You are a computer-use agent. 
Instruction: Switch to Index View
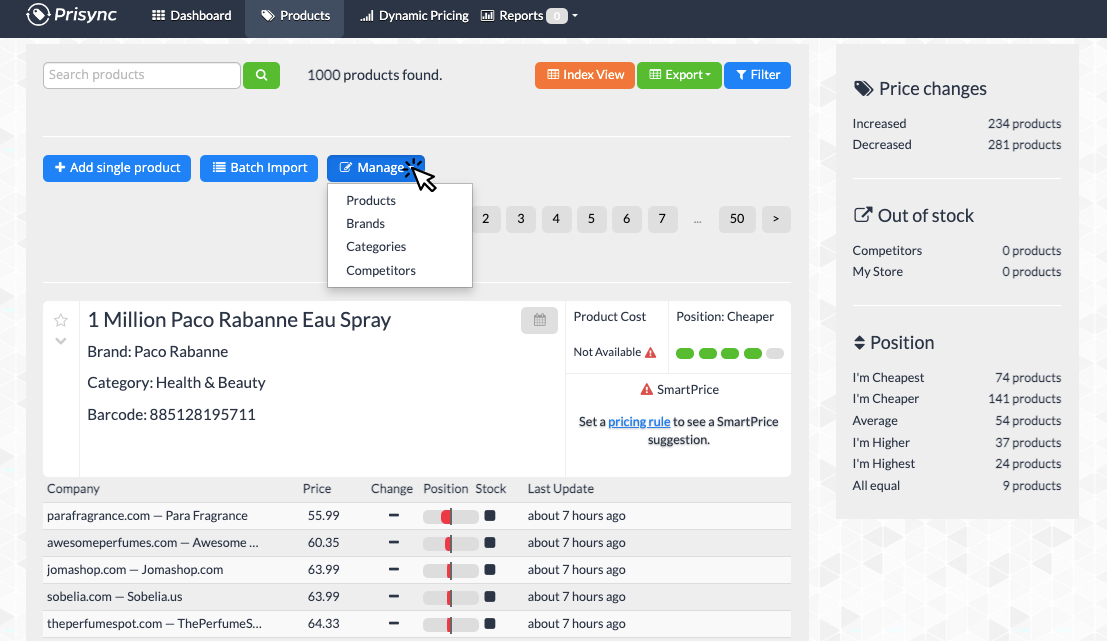585,75
